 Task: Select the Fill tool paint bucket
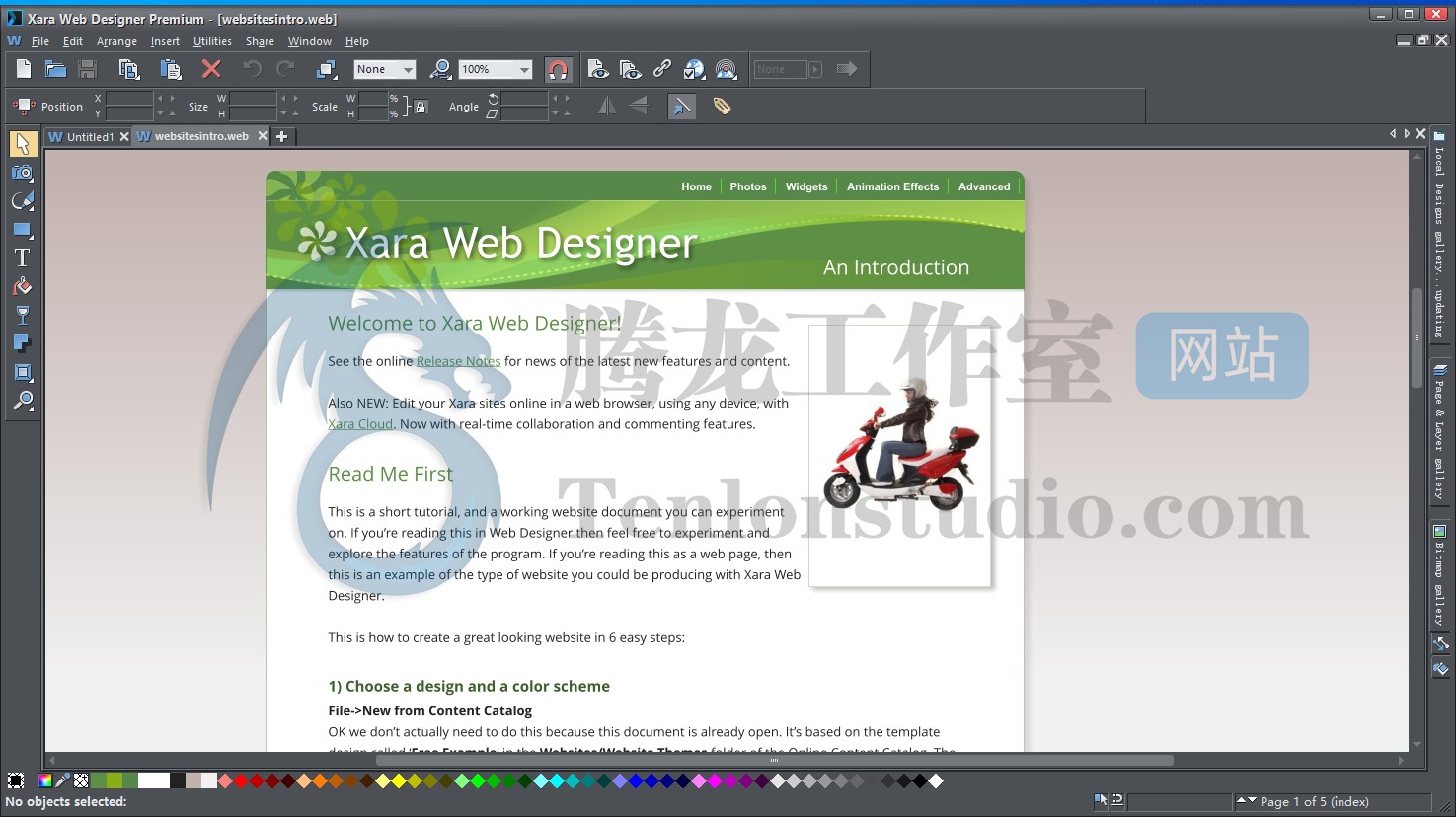coord(22,286)
